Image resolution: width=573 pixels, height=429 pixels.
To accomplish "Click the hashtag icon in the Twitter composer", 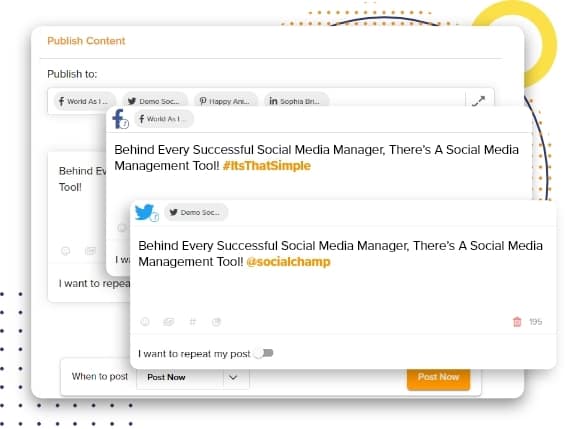I will pos(193,322).
